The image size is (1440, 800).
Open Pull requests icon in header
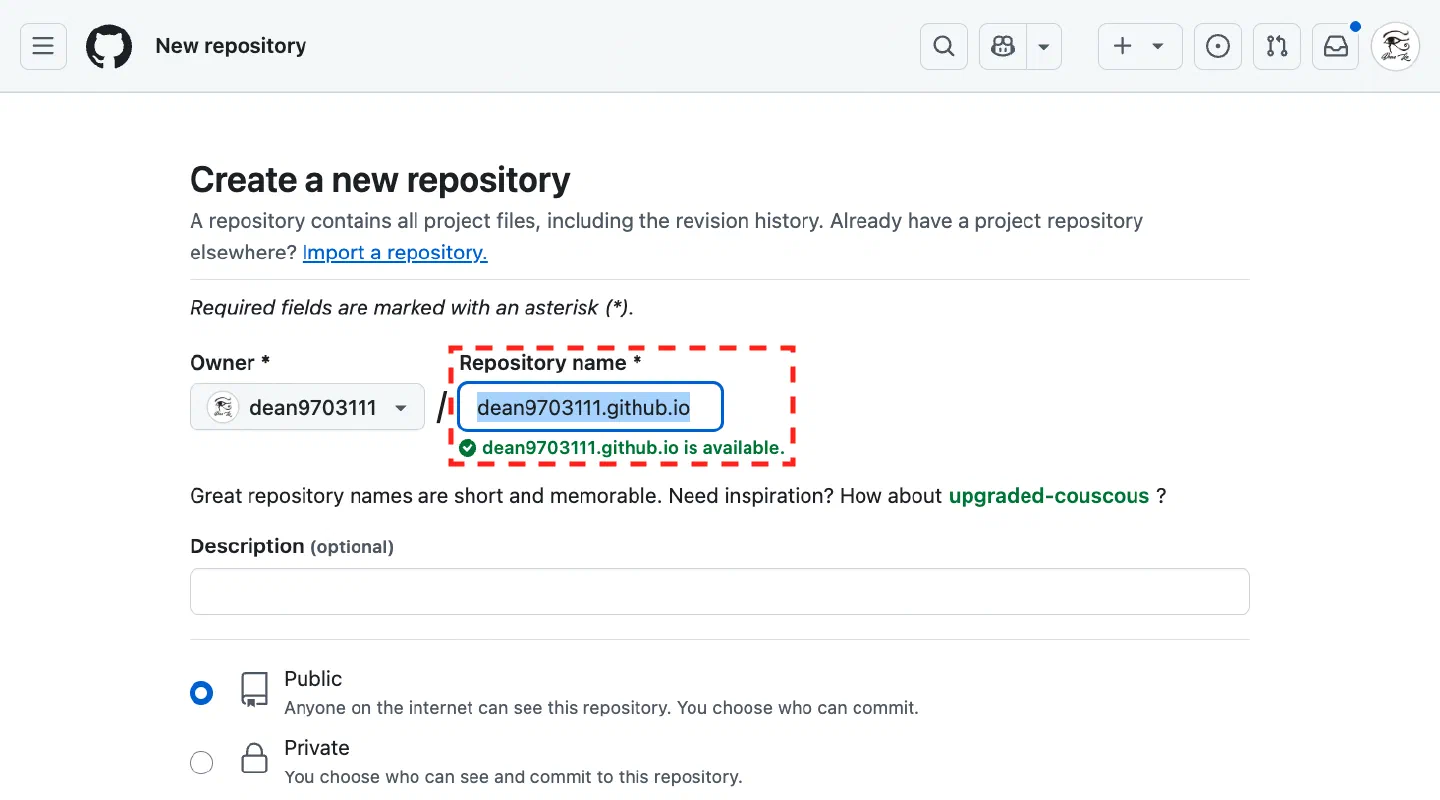1277,46
